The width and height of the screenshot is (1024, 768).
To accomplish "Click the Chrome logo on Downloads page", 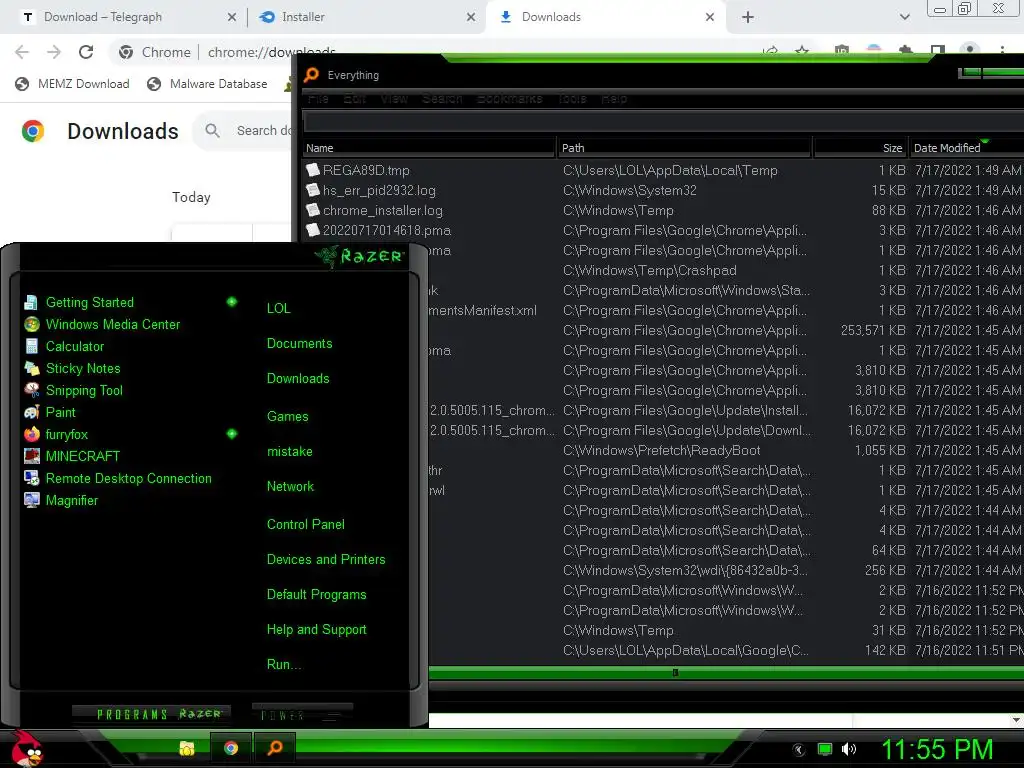I will pos(33,131).
